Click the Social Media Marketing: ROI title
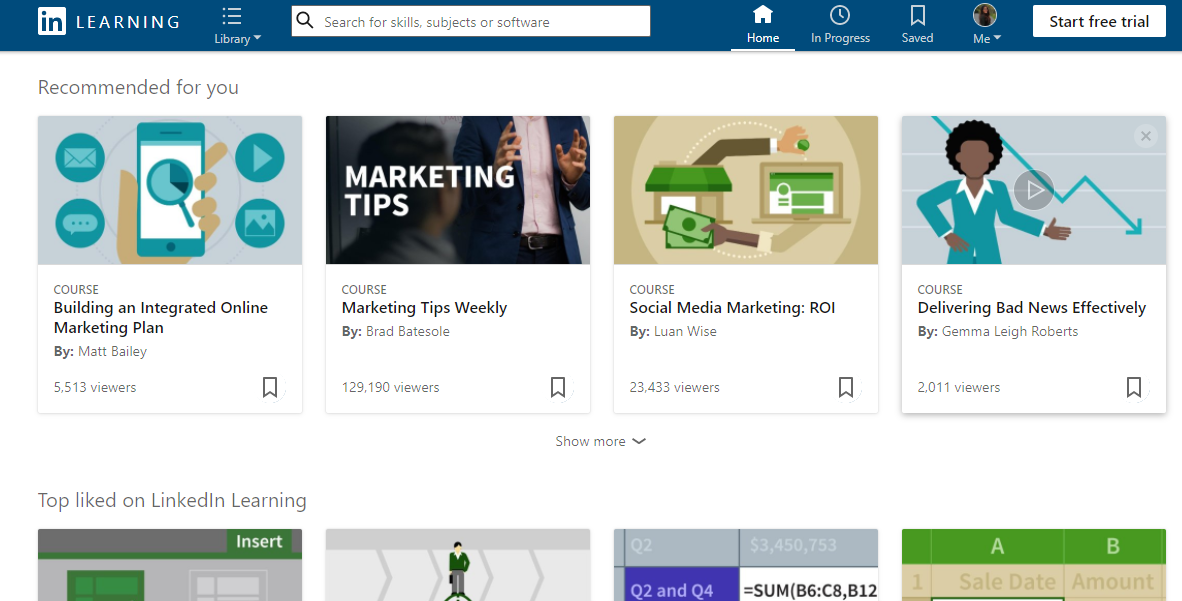The image size is (1182, 601). coord(732,308)
